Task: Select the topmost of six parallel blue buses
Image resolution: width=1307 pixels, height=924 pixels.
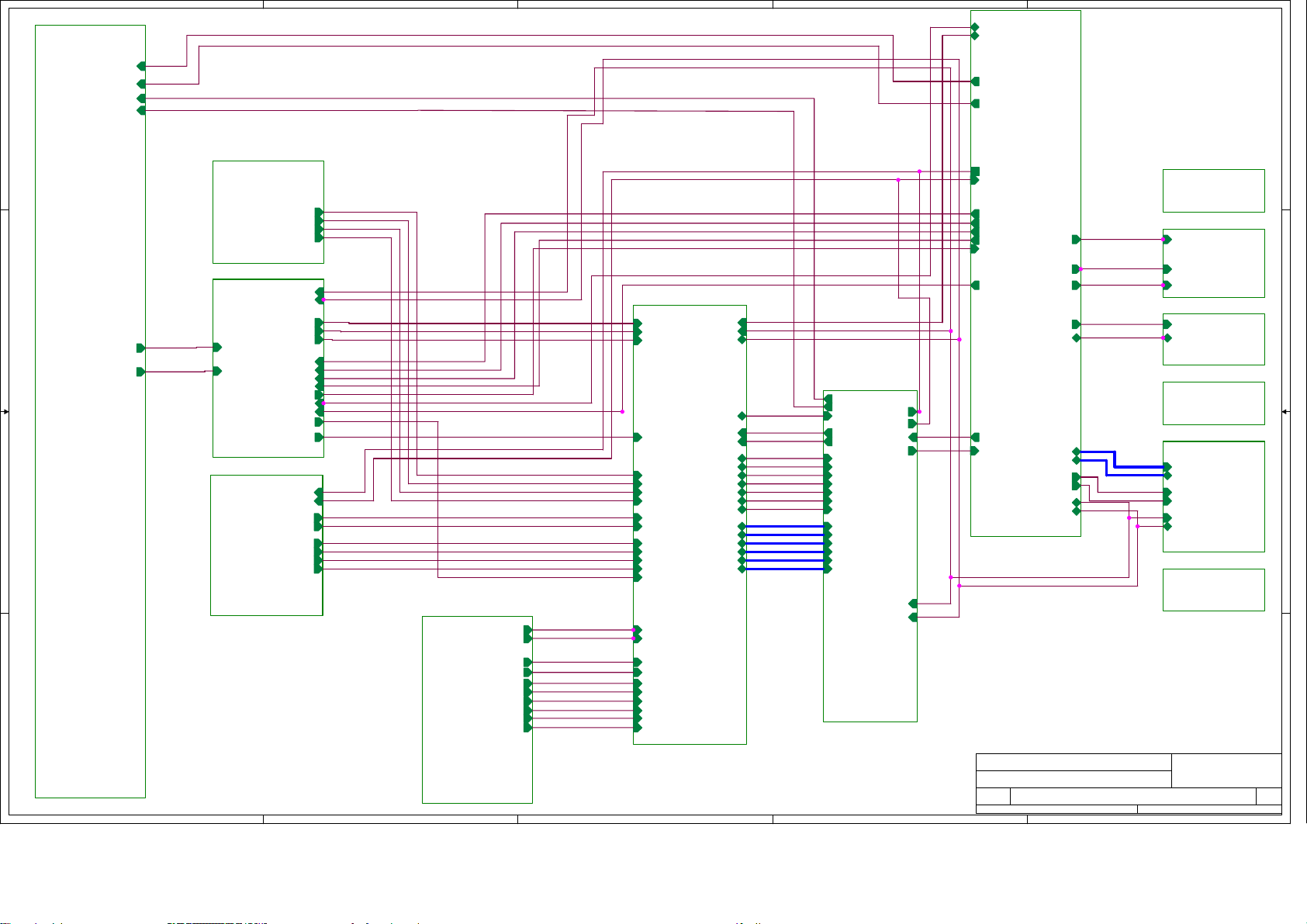Action: [x=784, y=526]
